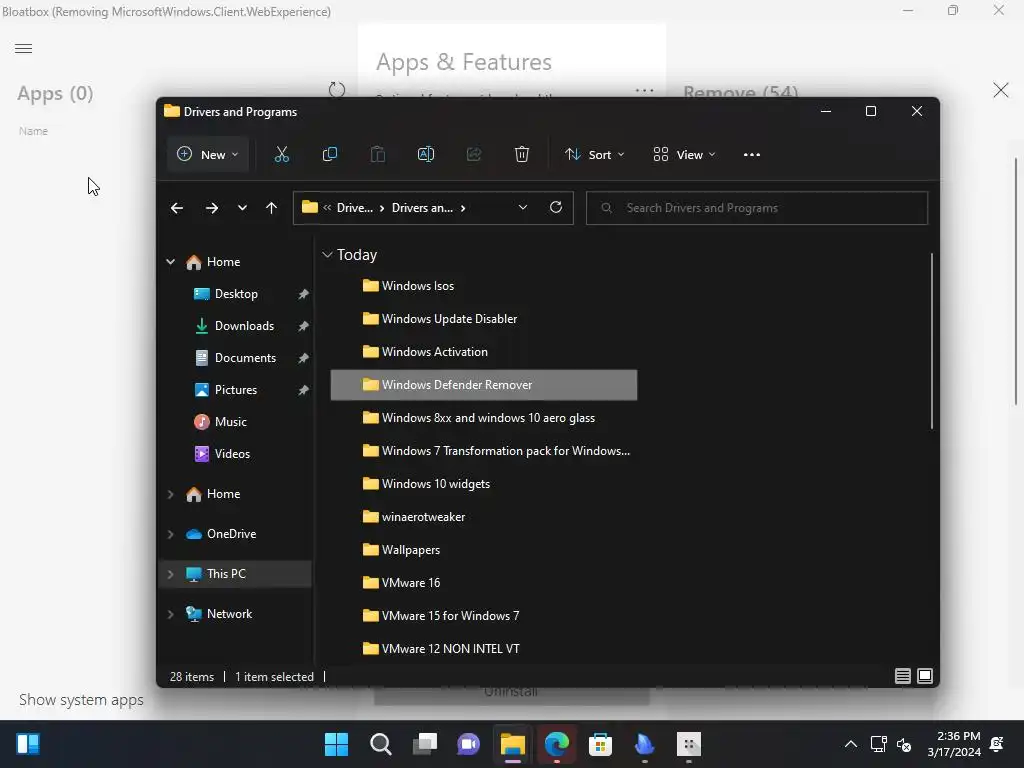Select the VMware 16 folder

483,583
